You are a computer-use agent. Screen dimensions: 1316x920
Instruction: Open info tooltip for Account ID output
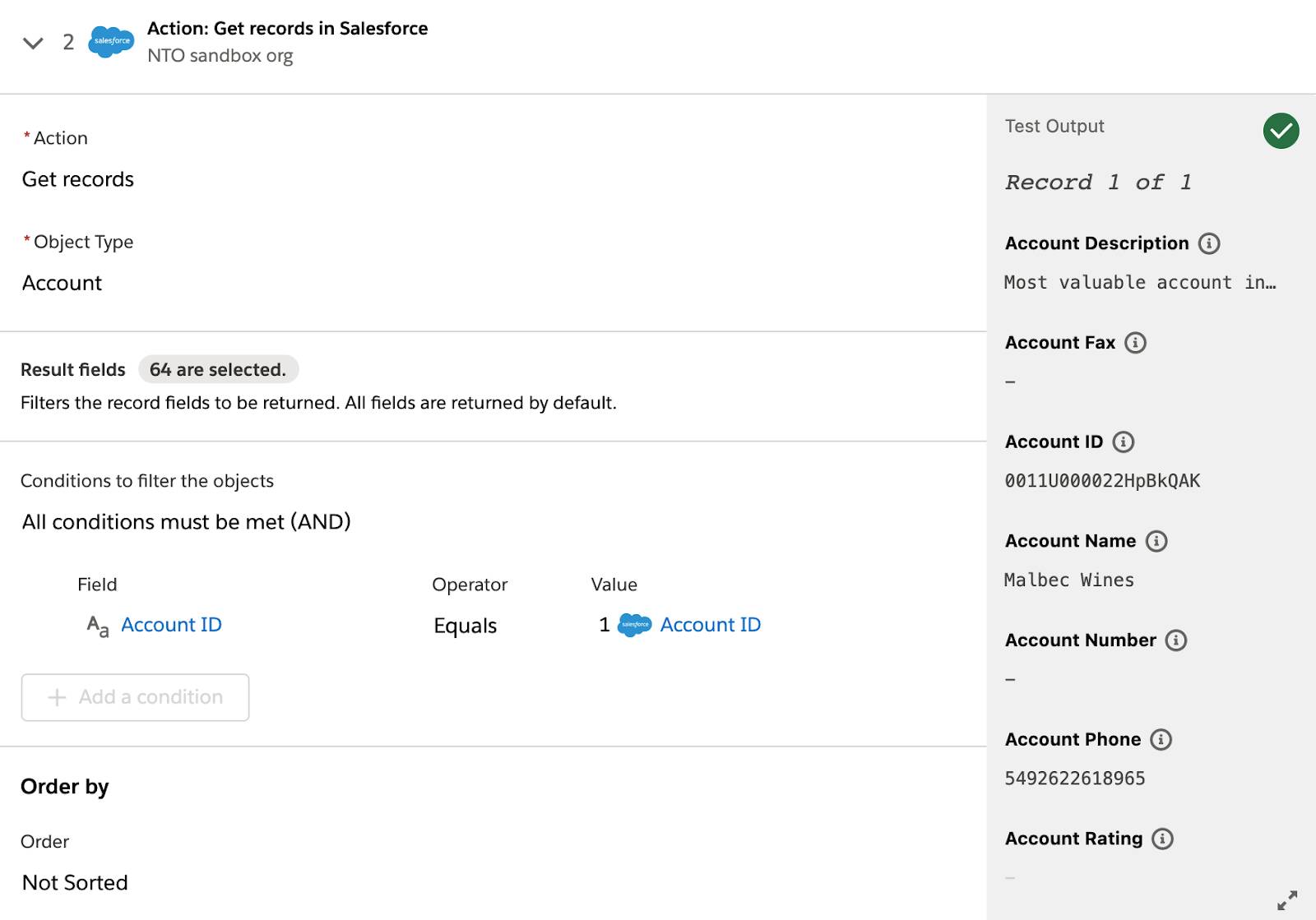coord(1123,442)
